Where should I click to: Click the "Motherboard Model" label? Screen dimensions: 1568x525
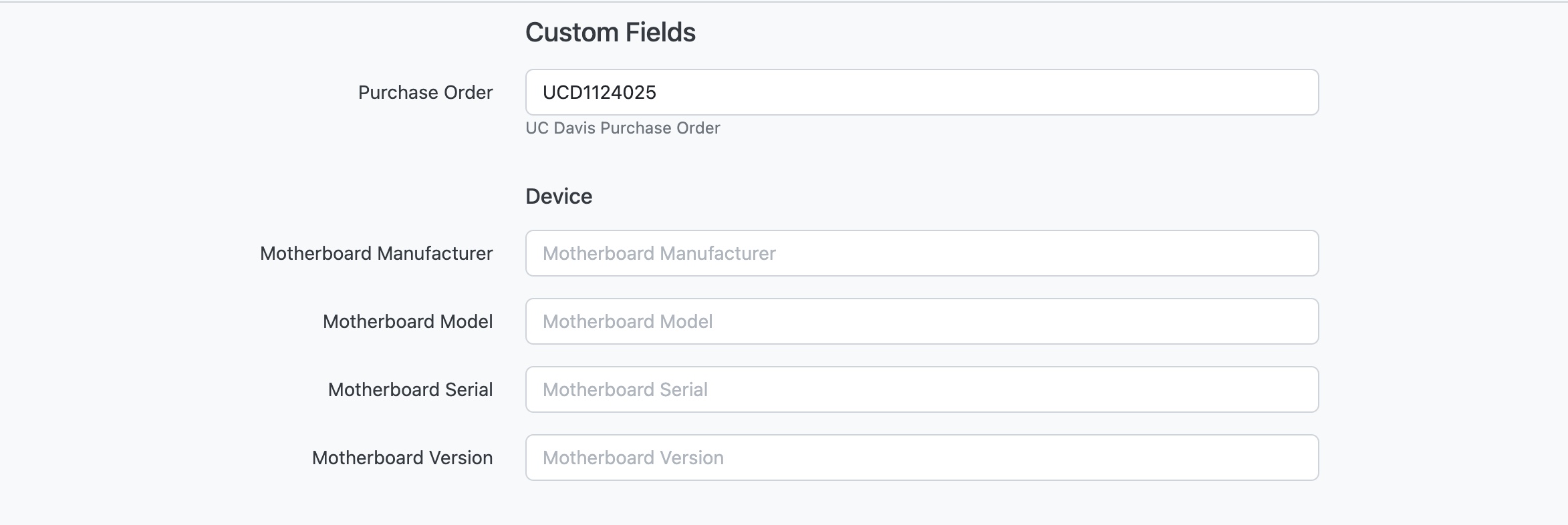click(x=408, y=321)
